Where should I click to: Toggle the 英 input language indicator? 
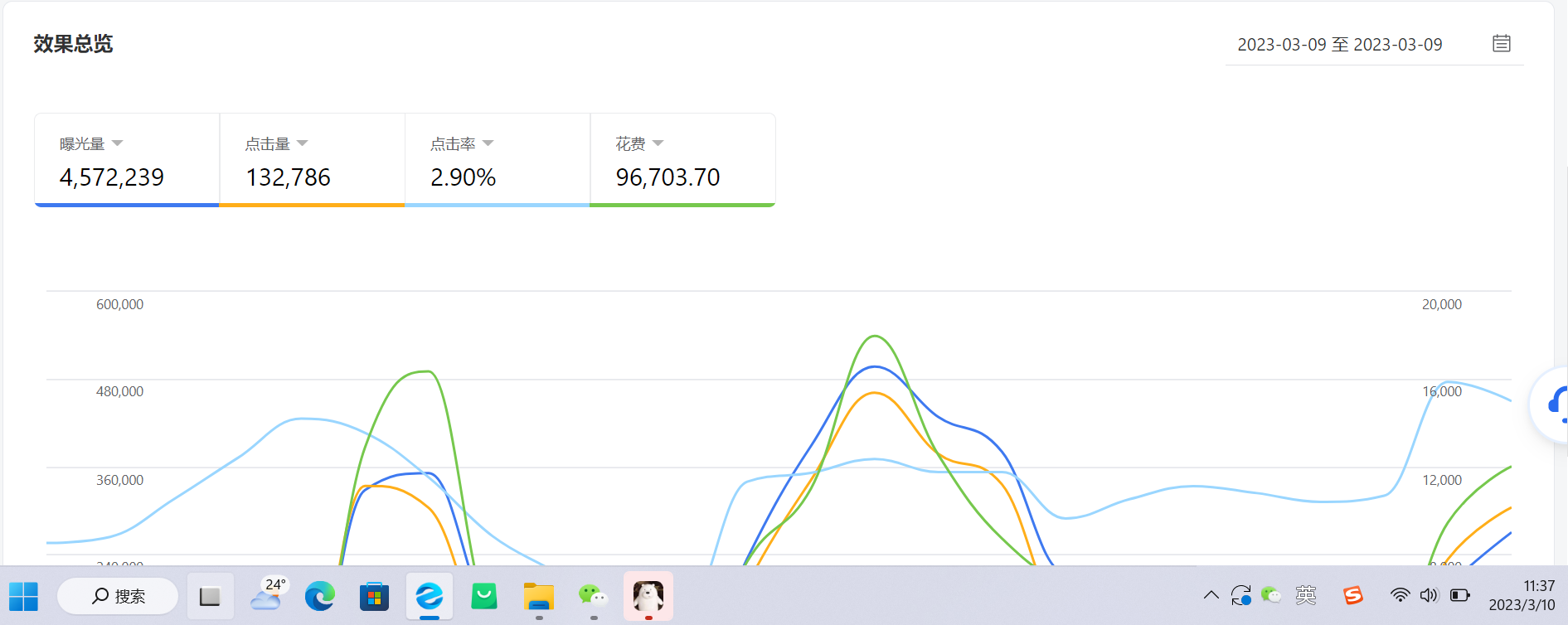click(1306, 595)
